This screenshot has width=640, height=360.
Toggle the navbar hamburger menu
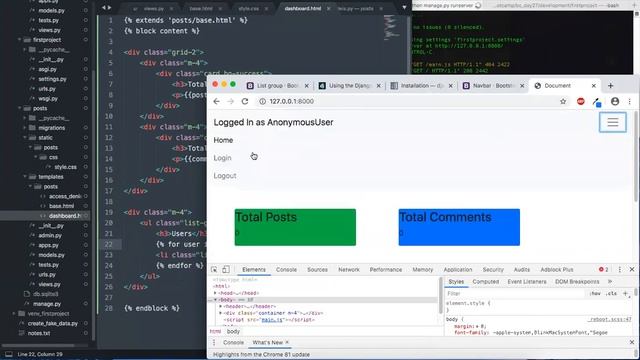[x=613, y=122]
